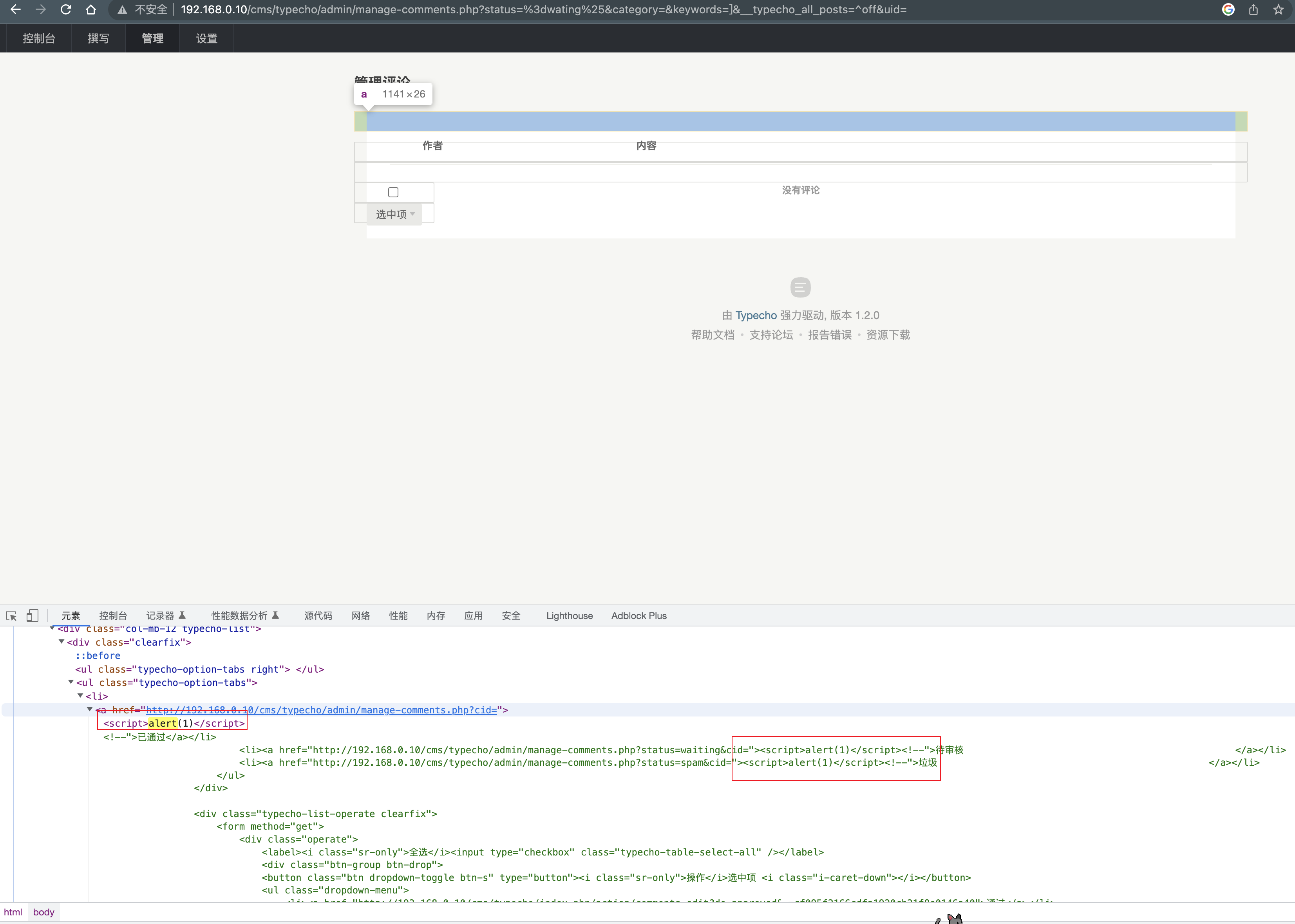Click the Google icon in address bar

pyautogui.click(x=1228, y=10)
